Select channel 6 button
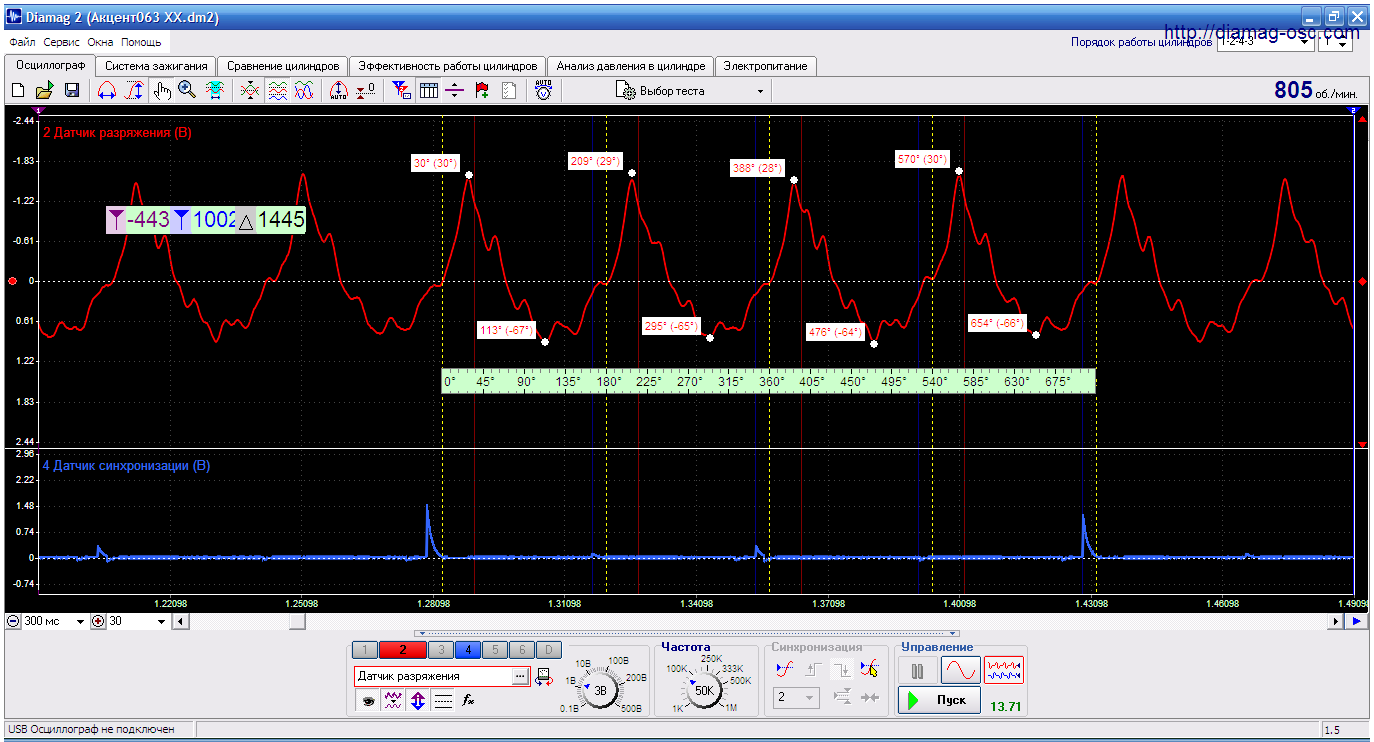This screenshot has height=742, width=1374. (x=521, y=650)
